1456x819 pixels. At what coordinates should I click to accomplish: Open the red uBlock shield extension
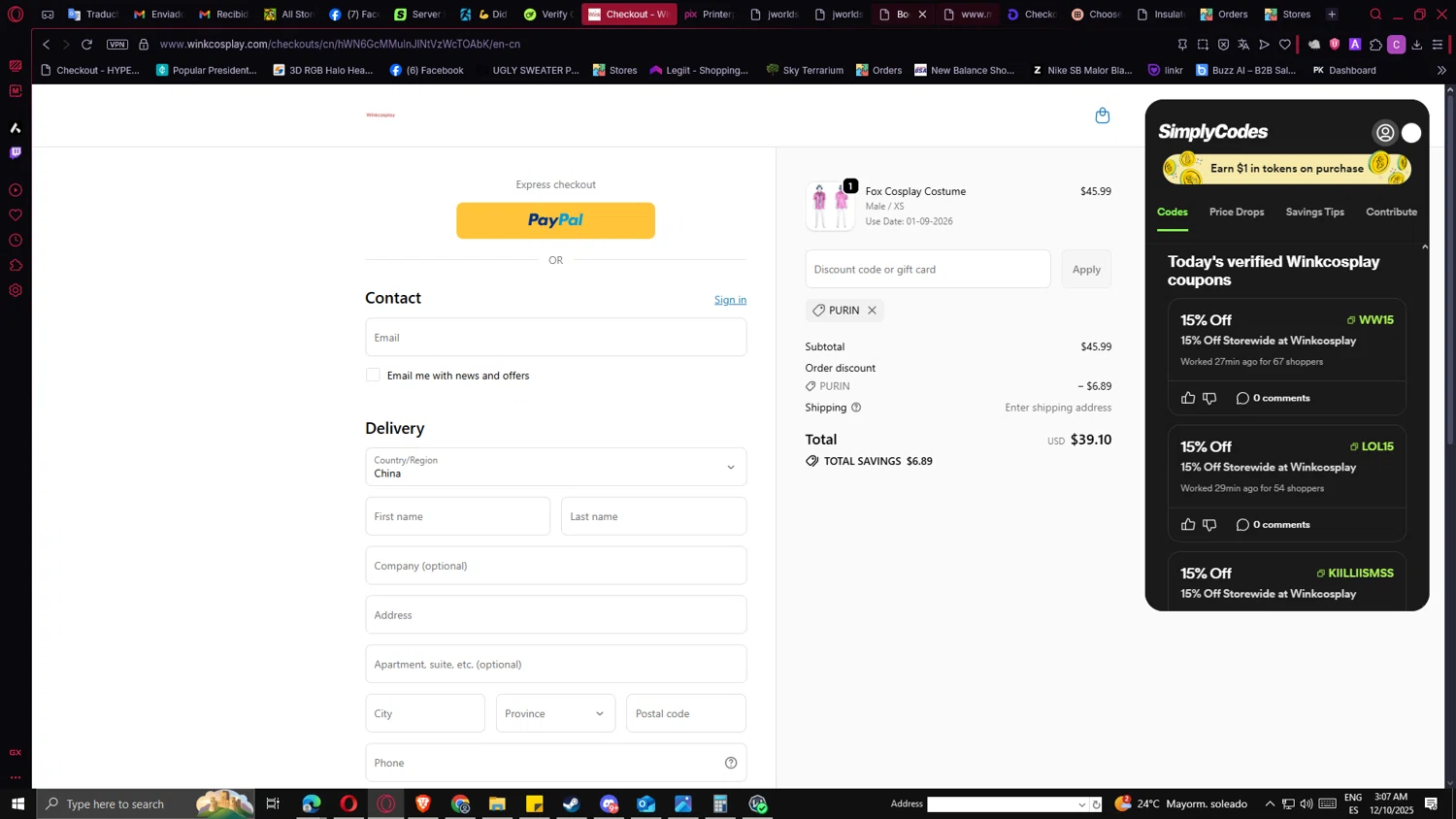point(1335,45)
